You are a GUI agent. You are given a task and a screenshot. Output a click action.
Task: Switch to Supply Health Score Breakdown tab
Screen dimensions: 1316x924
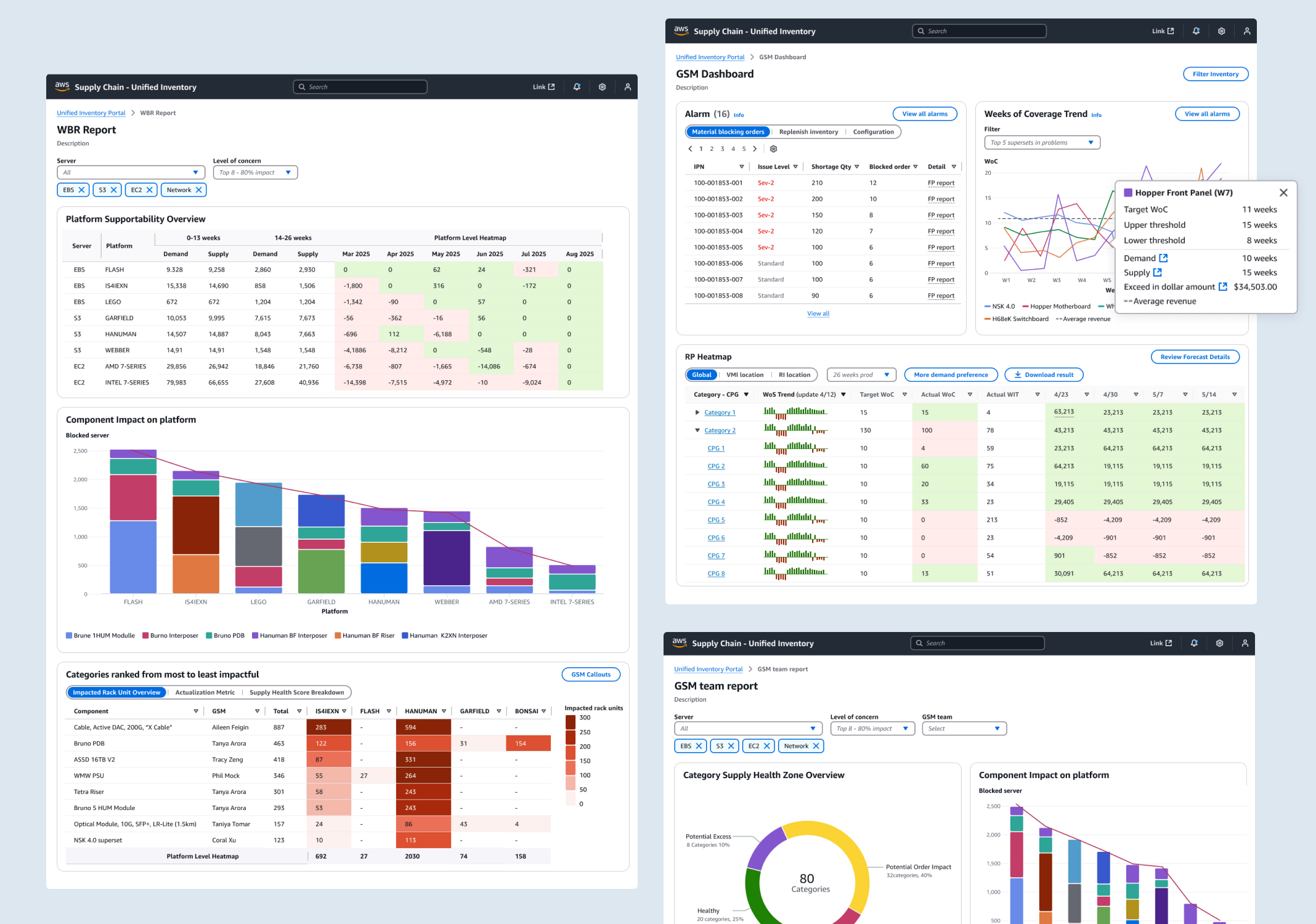point(296,692)
